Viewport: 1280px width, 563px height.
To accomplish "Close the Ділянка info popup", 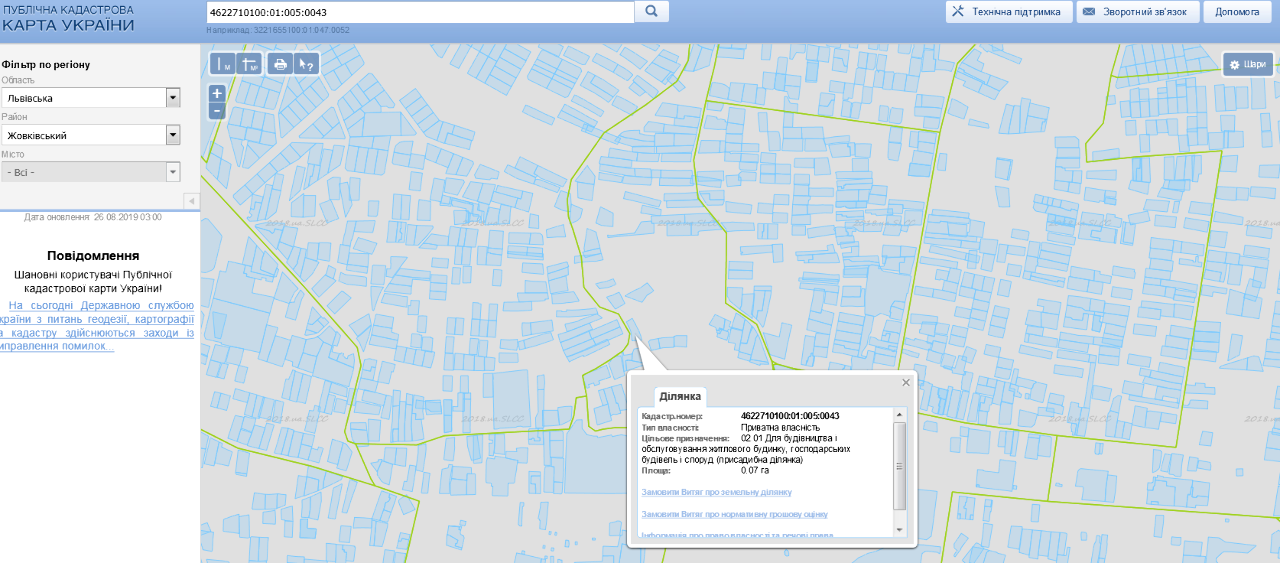I will 906,382.
